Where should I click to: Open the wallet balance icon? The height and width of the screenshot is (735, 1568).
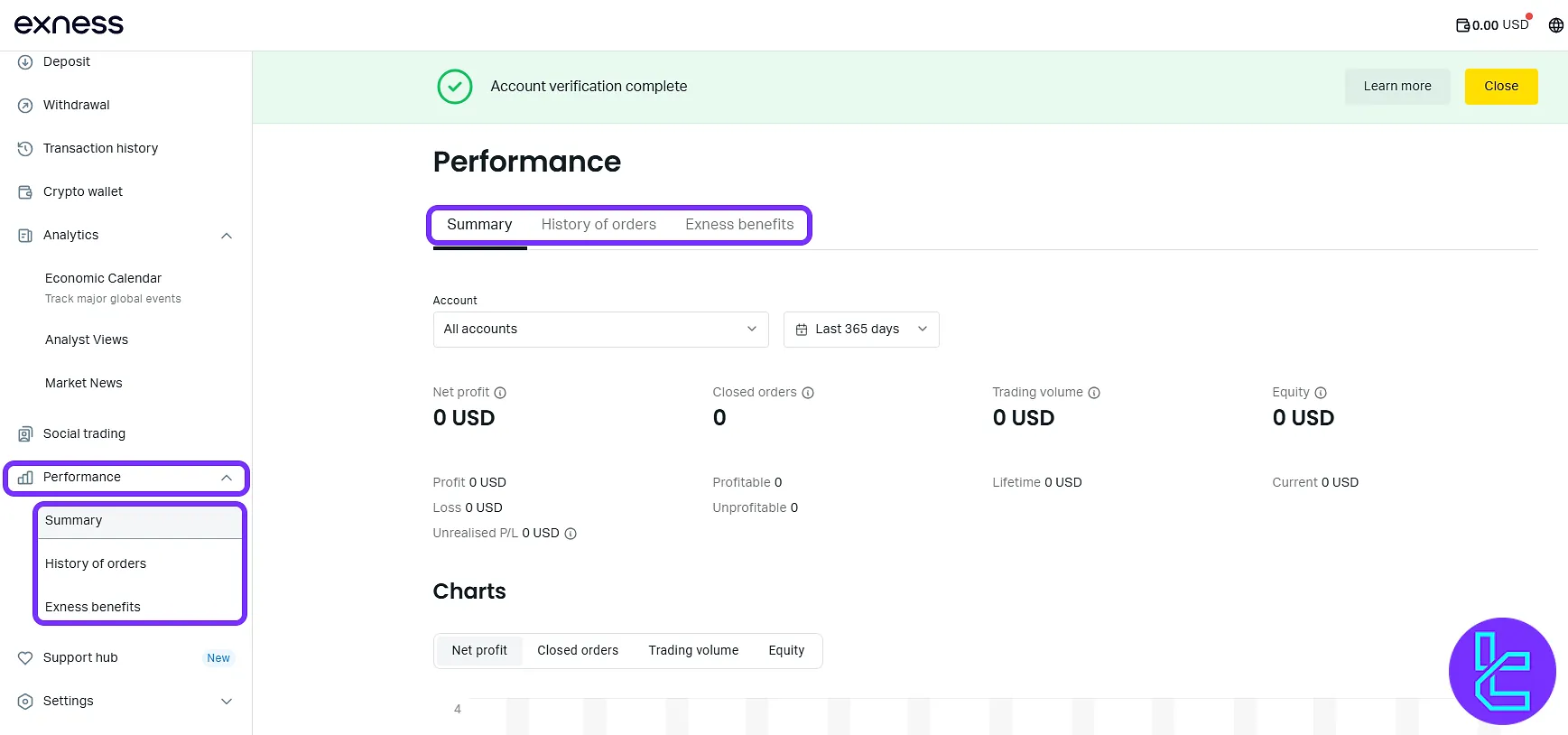pyautogui.click(x=1462, y=25)
